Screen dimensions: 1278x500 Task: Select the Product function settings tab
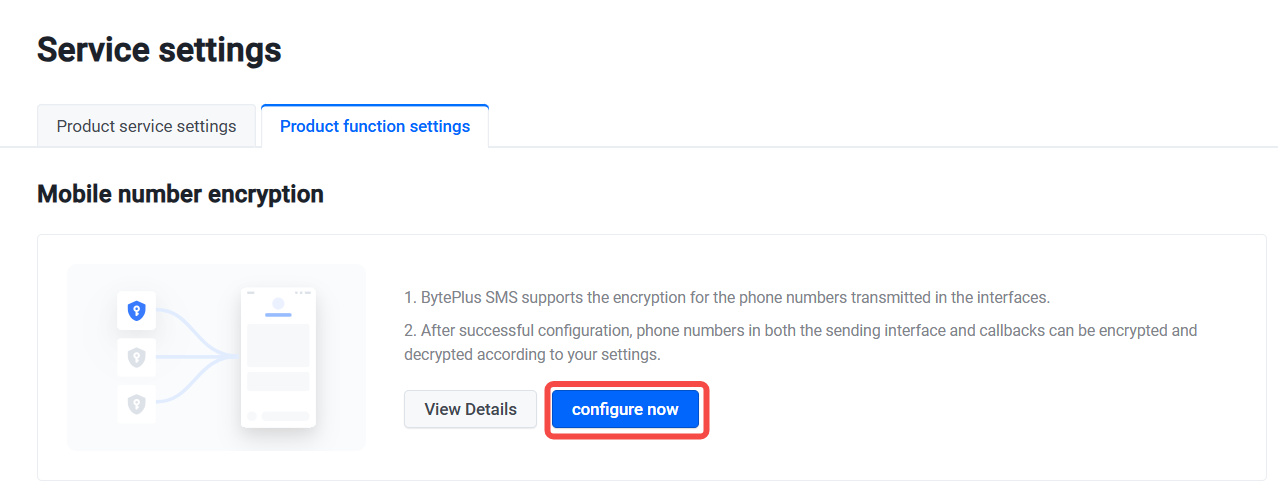pyautogui.click(x=375, y=126)
